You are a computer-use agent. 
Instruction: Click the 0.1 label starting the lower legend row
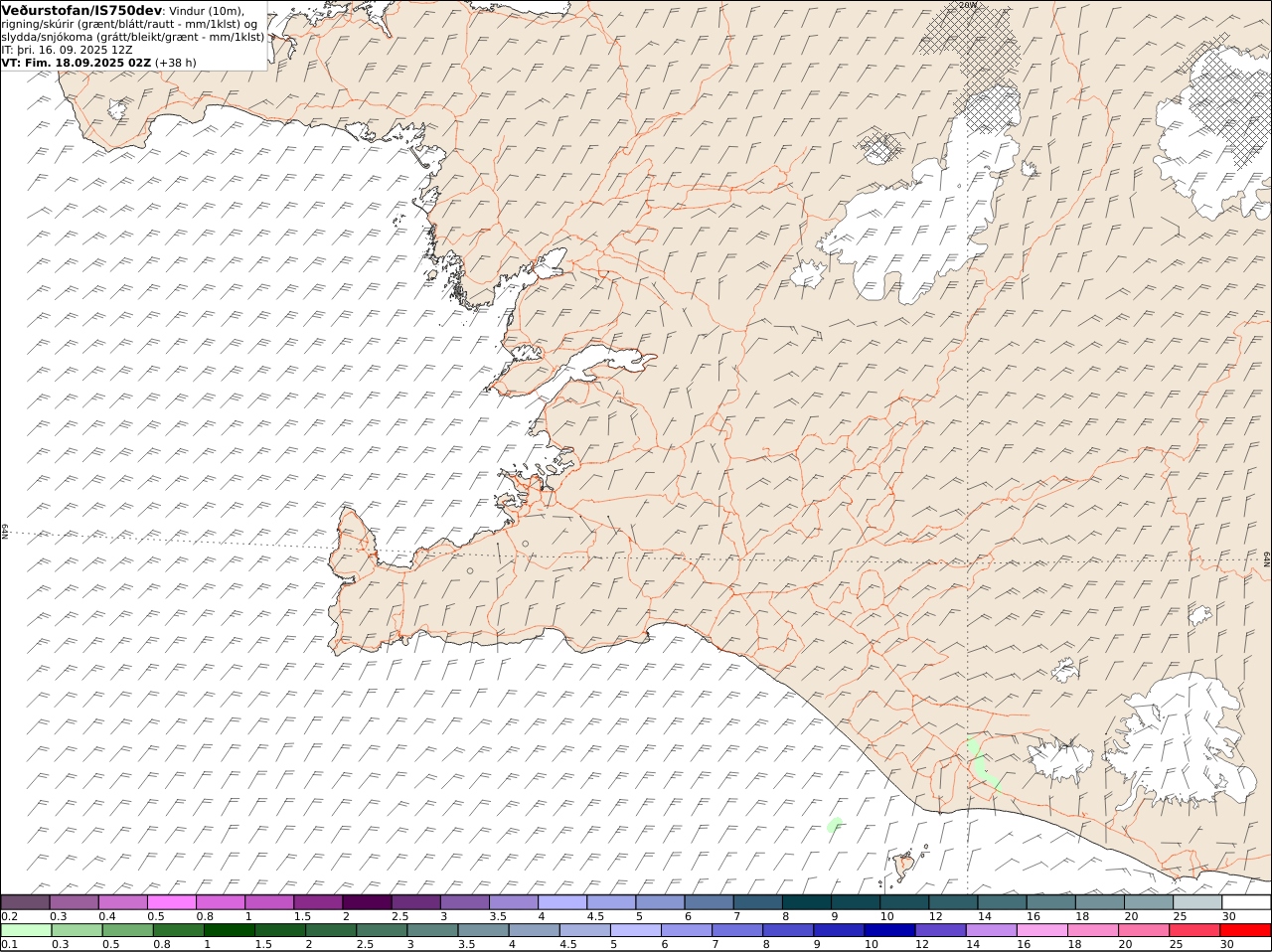9,943
